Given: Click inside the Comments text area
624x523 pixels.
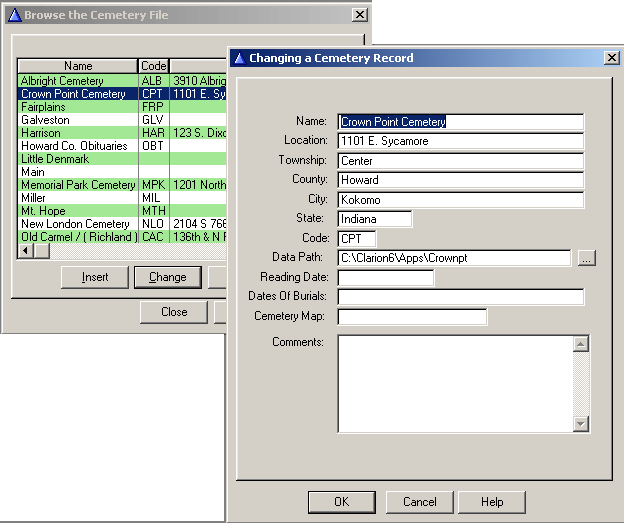Looking at the screenshot, I should pyautogui.click(x=455, y=383).
